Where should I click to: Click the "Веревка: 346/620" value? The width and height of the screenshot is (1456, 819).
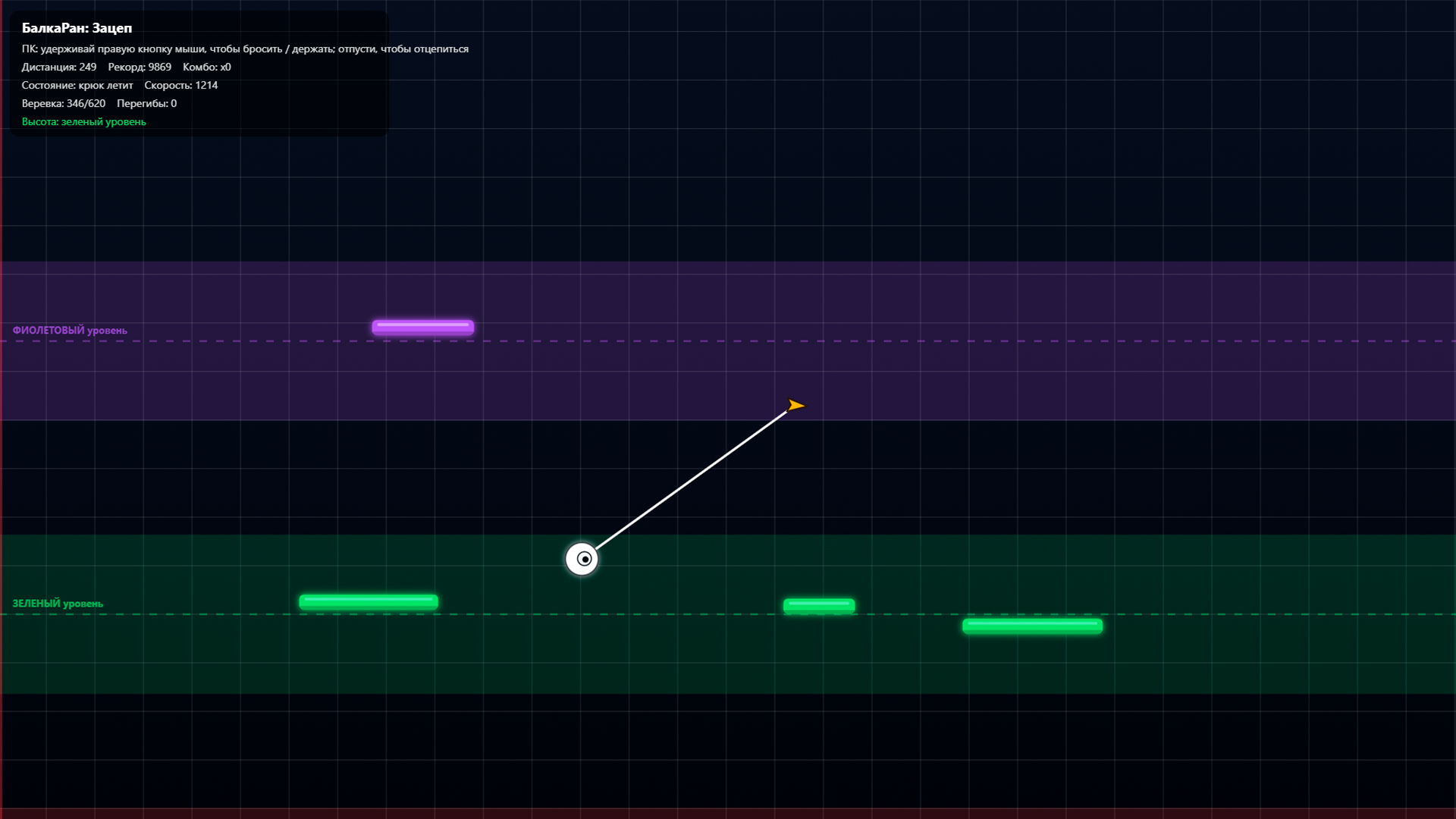pyautogui.click(x=64, y=103)
